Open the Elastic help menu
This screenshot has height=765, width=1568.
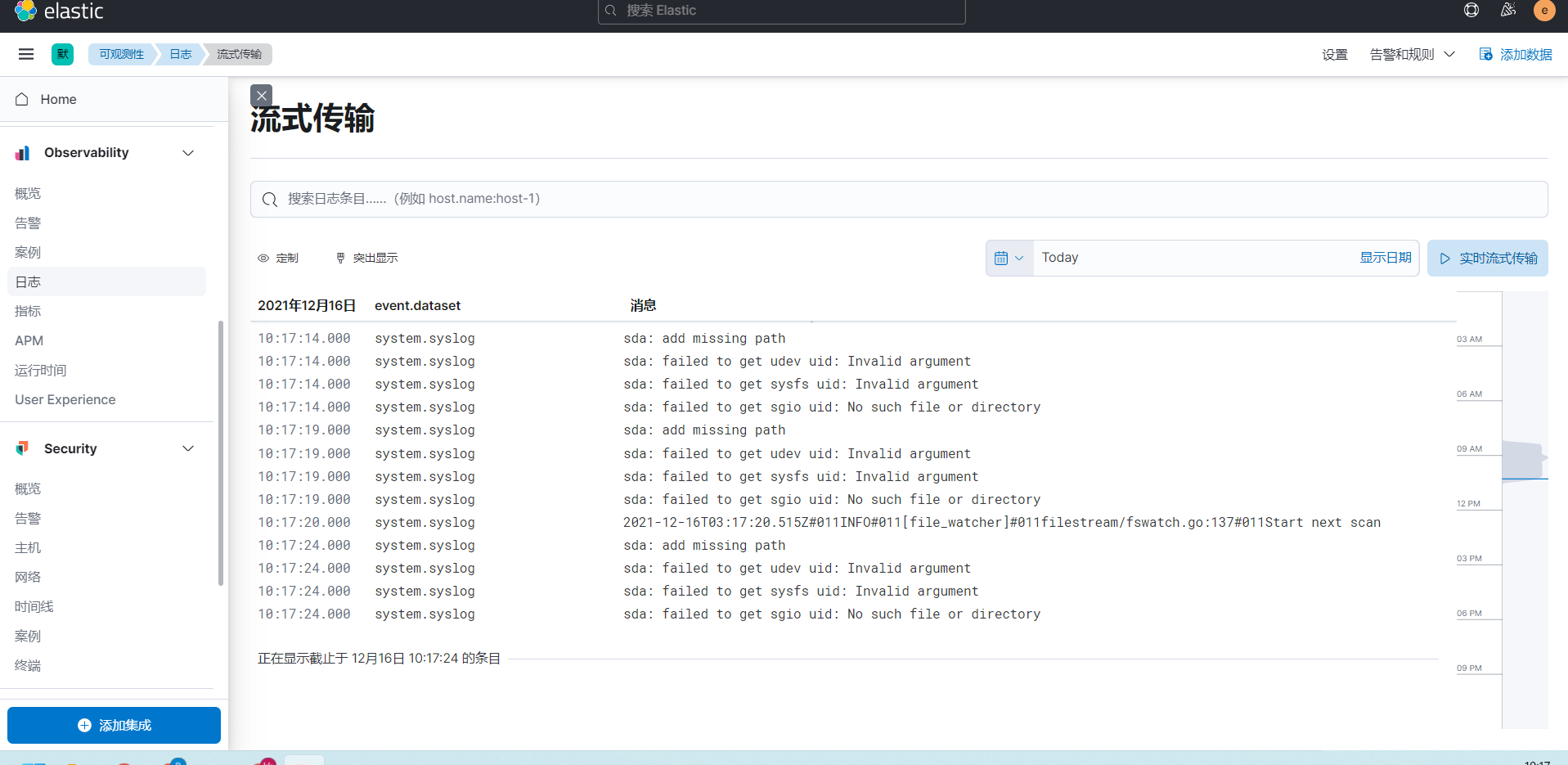1471,11
